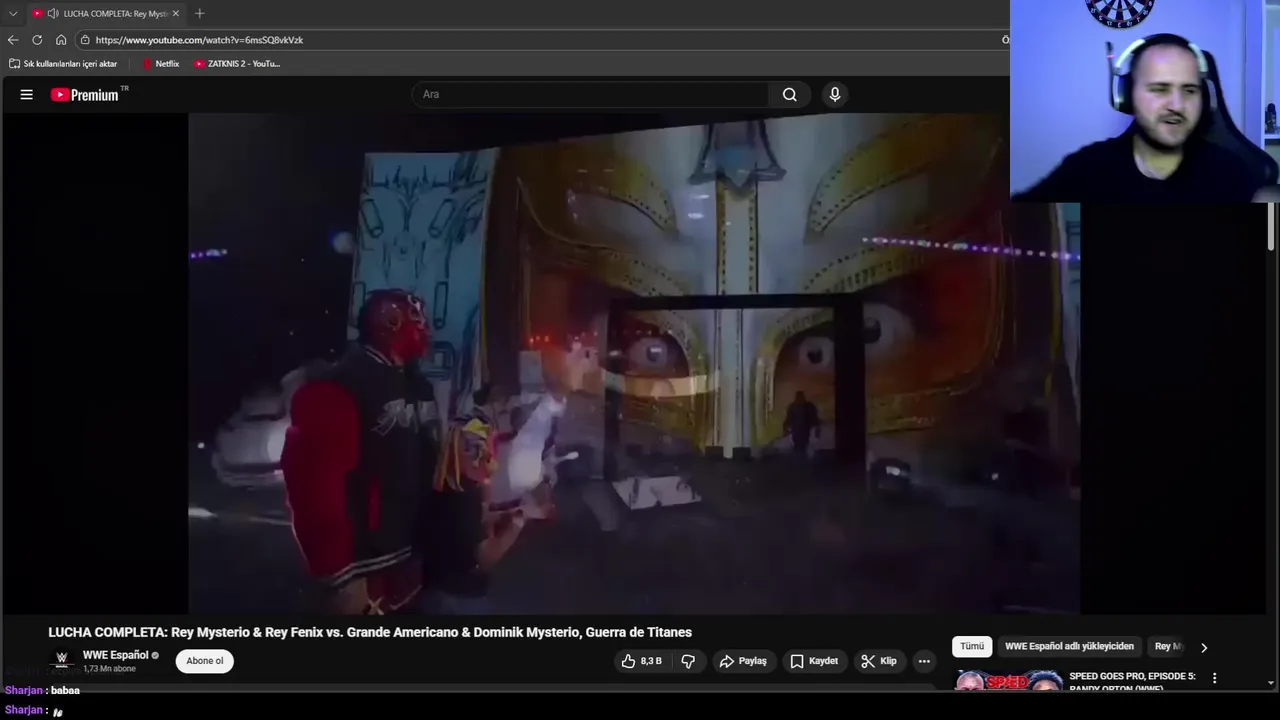Open 'Sık kullanılanları içeri aktar' bookmark

tap(63, 63)
